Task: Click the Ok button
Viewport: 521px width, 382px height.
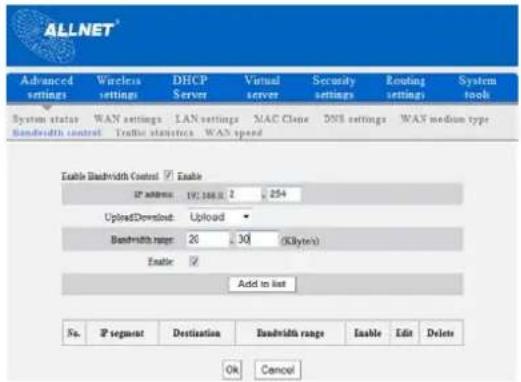Action: [232, 370]
